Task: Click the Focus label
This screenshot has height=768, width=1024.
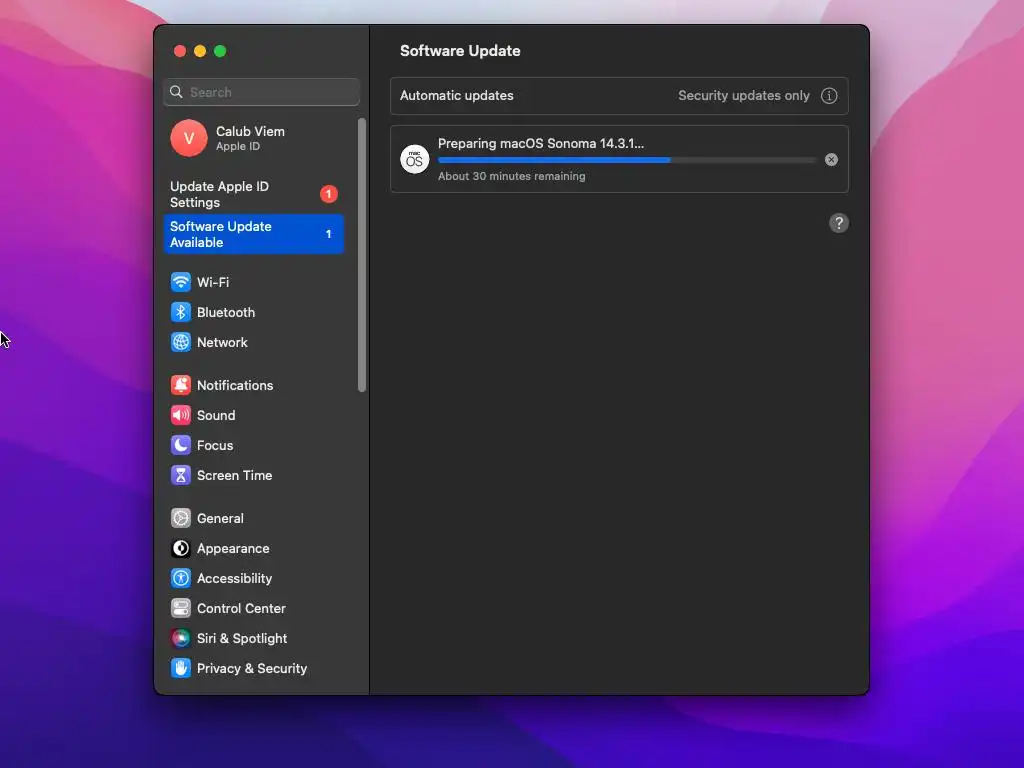Action: pos(215,446)
